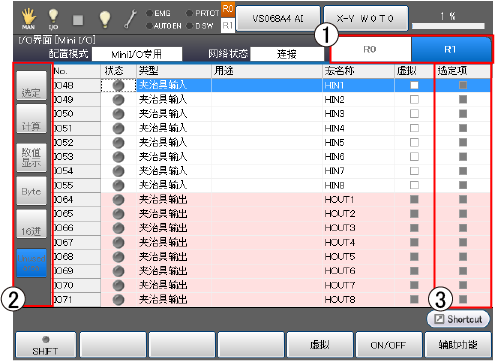Click the 辅助功能 button

(x=458, y=345)
